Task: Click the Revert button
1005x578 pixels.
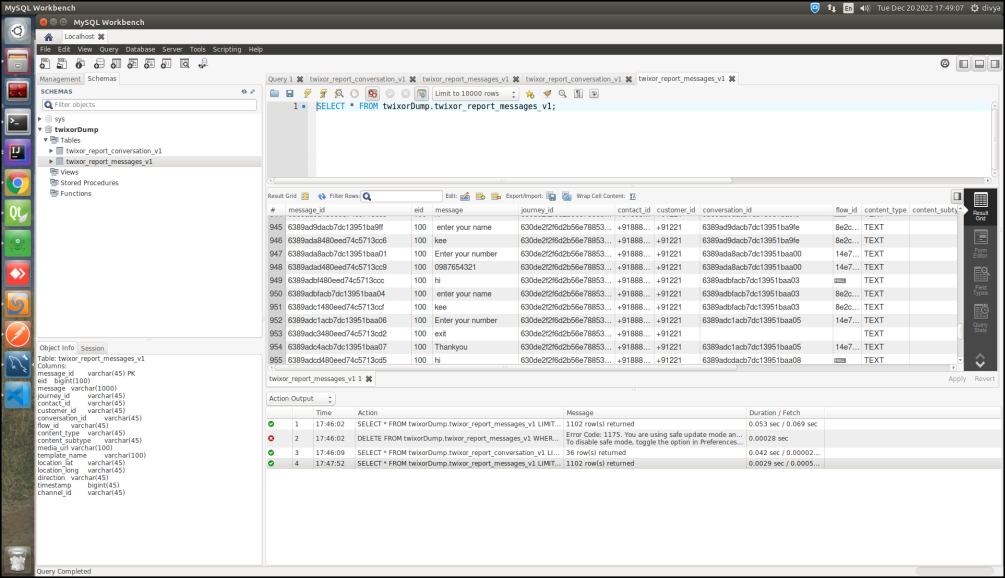Action: (x=984, y=379)
